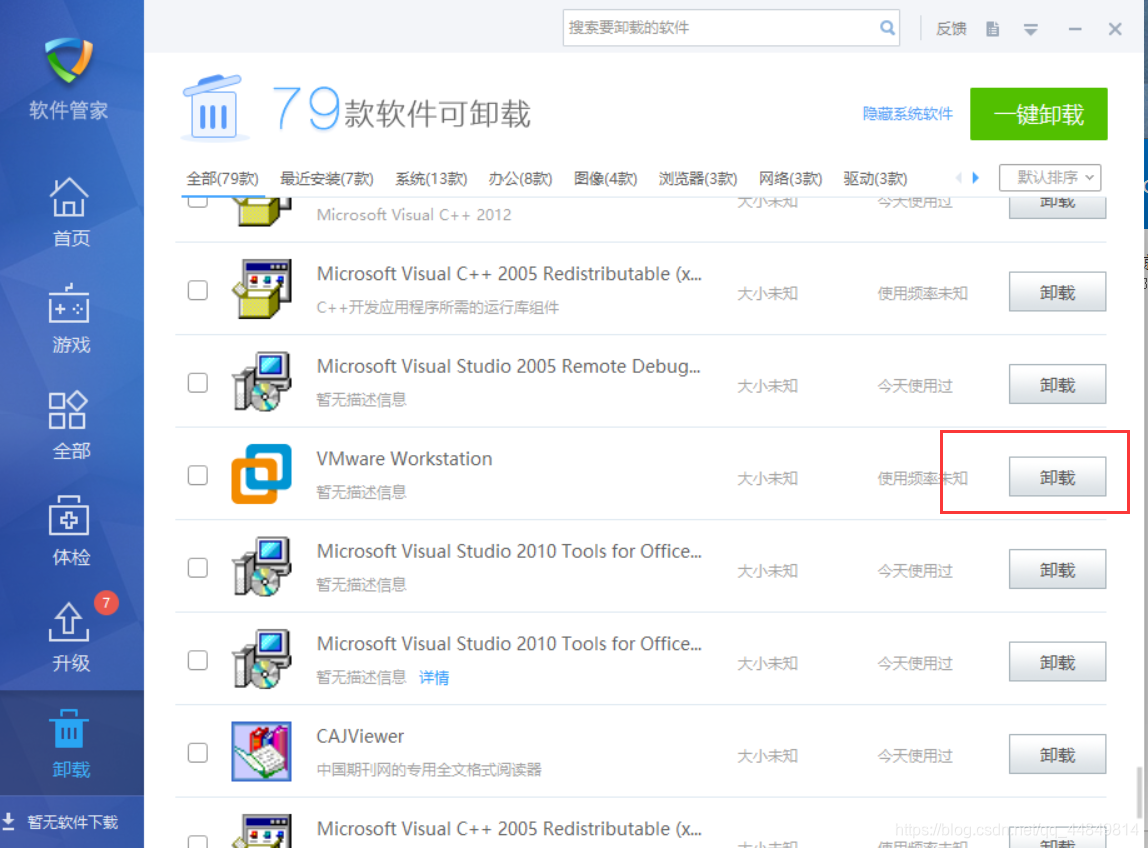This screenshot has width=1148, height=848.
Task: Click the download icon beside 暂无软件下载
Action: [9, 822]
